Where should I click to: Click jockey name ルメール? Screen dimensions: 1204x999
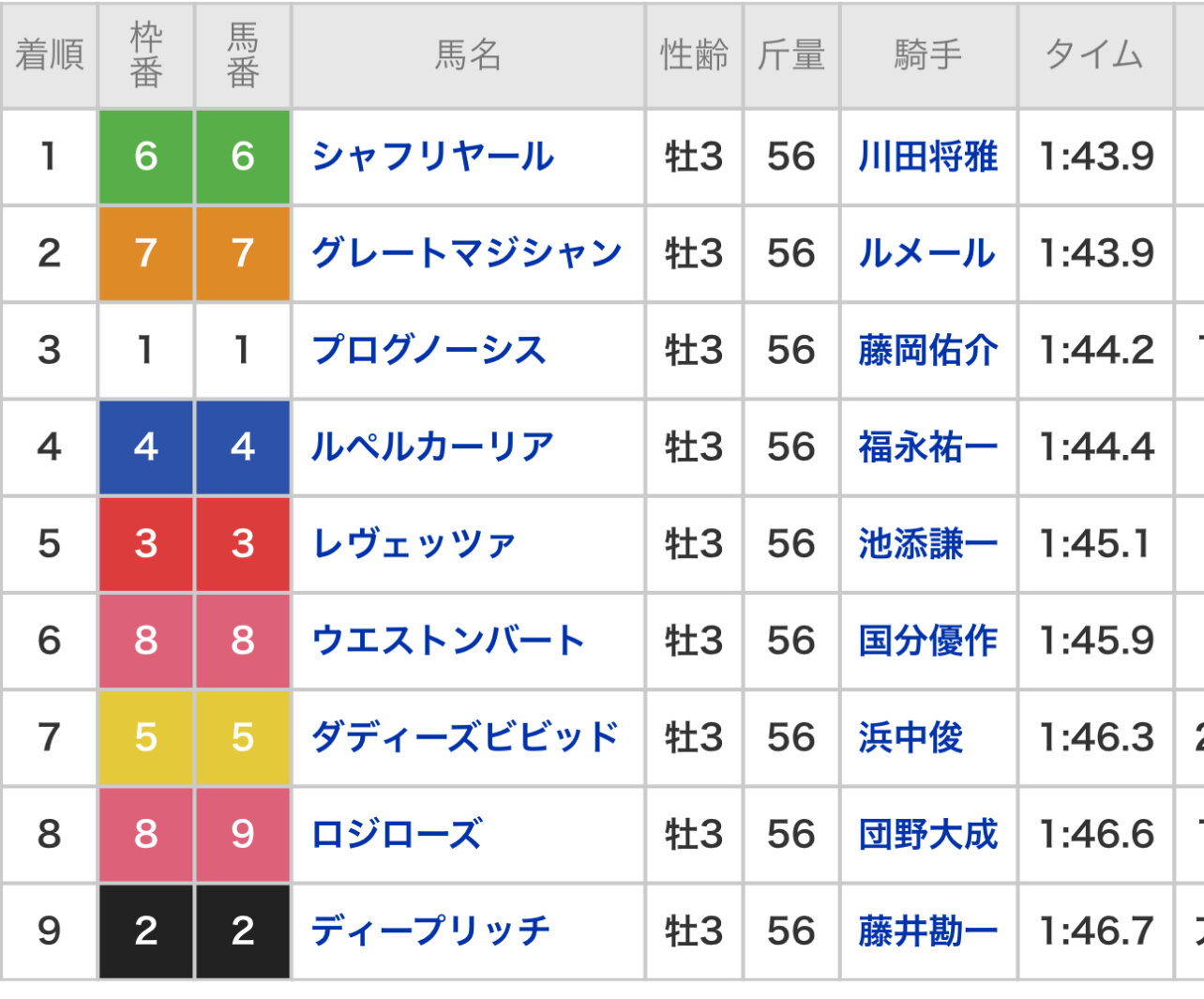click(926, 253)
